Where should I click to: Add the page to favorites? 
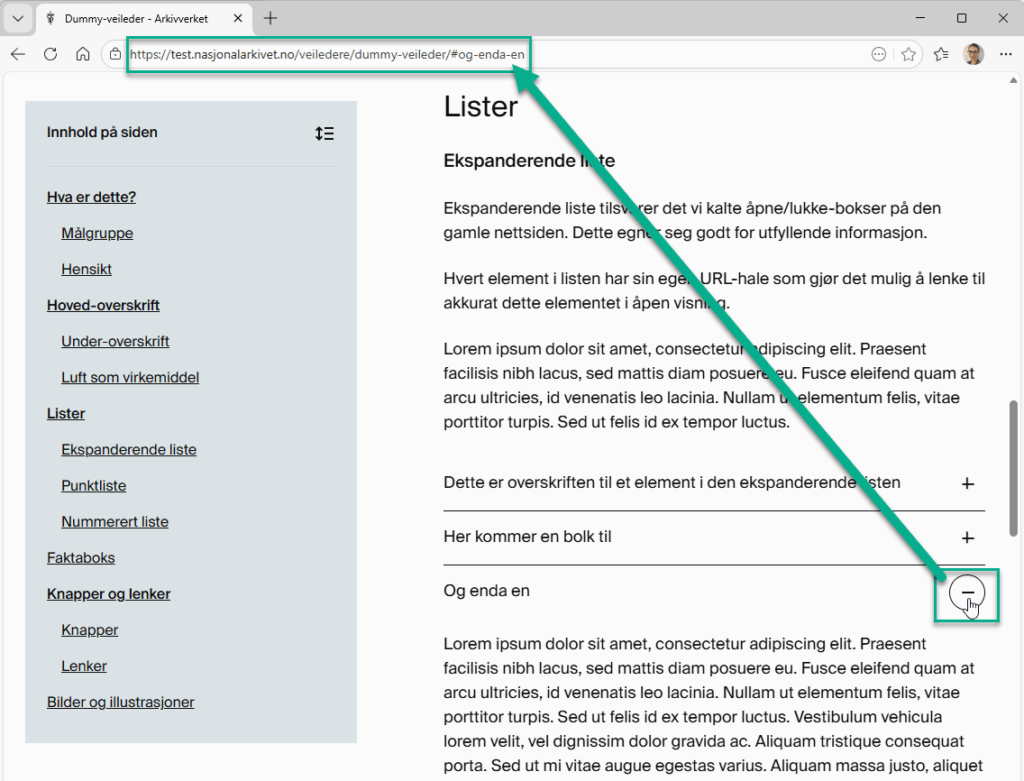click(909, 54)
